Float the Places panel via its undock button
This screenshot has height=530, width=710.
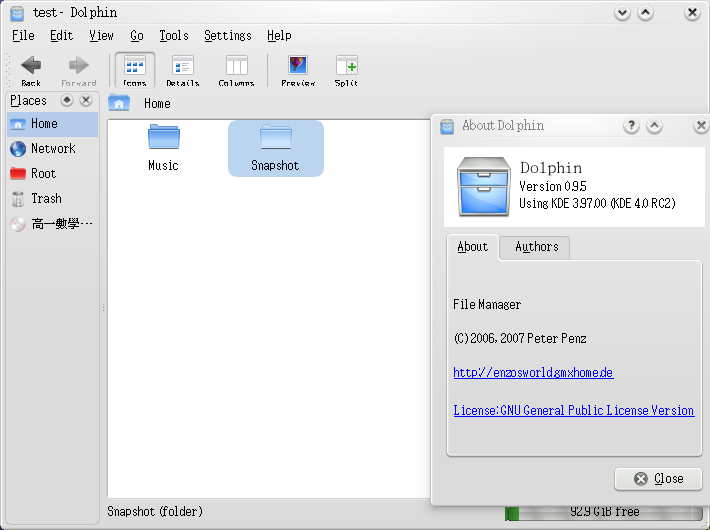pyautogui.click(x=67, y=100)
